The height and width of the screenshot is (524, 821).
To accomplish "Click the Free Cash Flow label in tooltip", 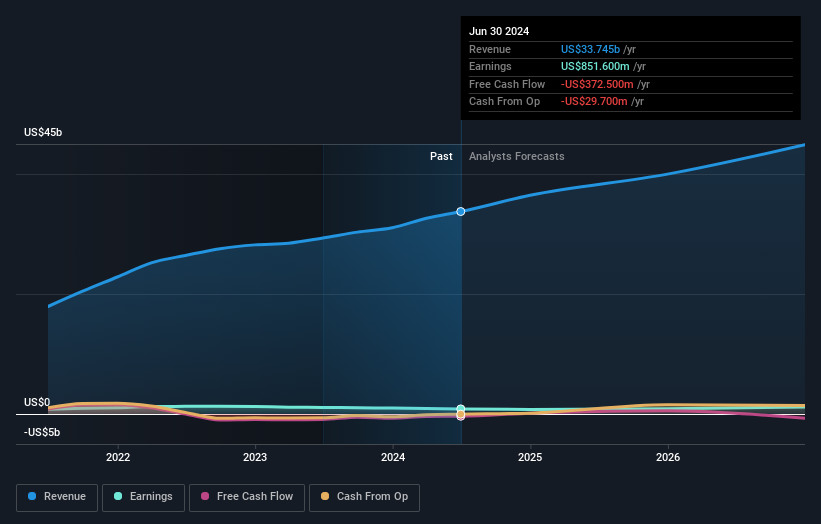I will (x=507, y=84).
